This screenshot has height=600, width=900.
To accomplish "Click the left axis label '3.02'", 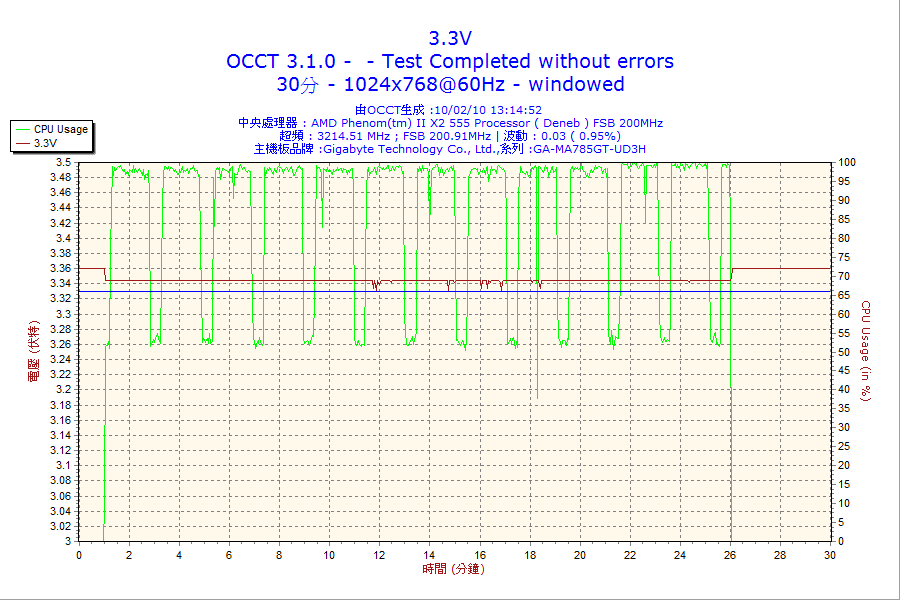I will pyautogui.click(x=60, y=527).
